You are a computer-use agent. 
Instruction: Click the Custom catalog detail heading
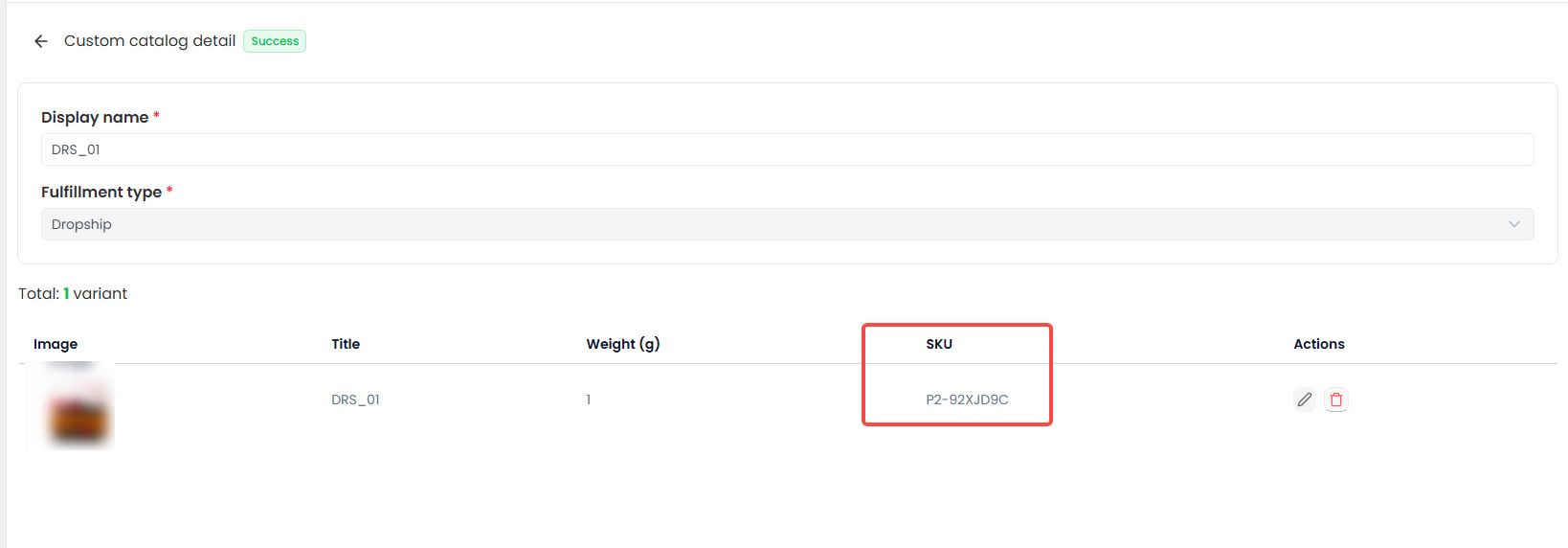pyautogui.click(x=149, y=41)
